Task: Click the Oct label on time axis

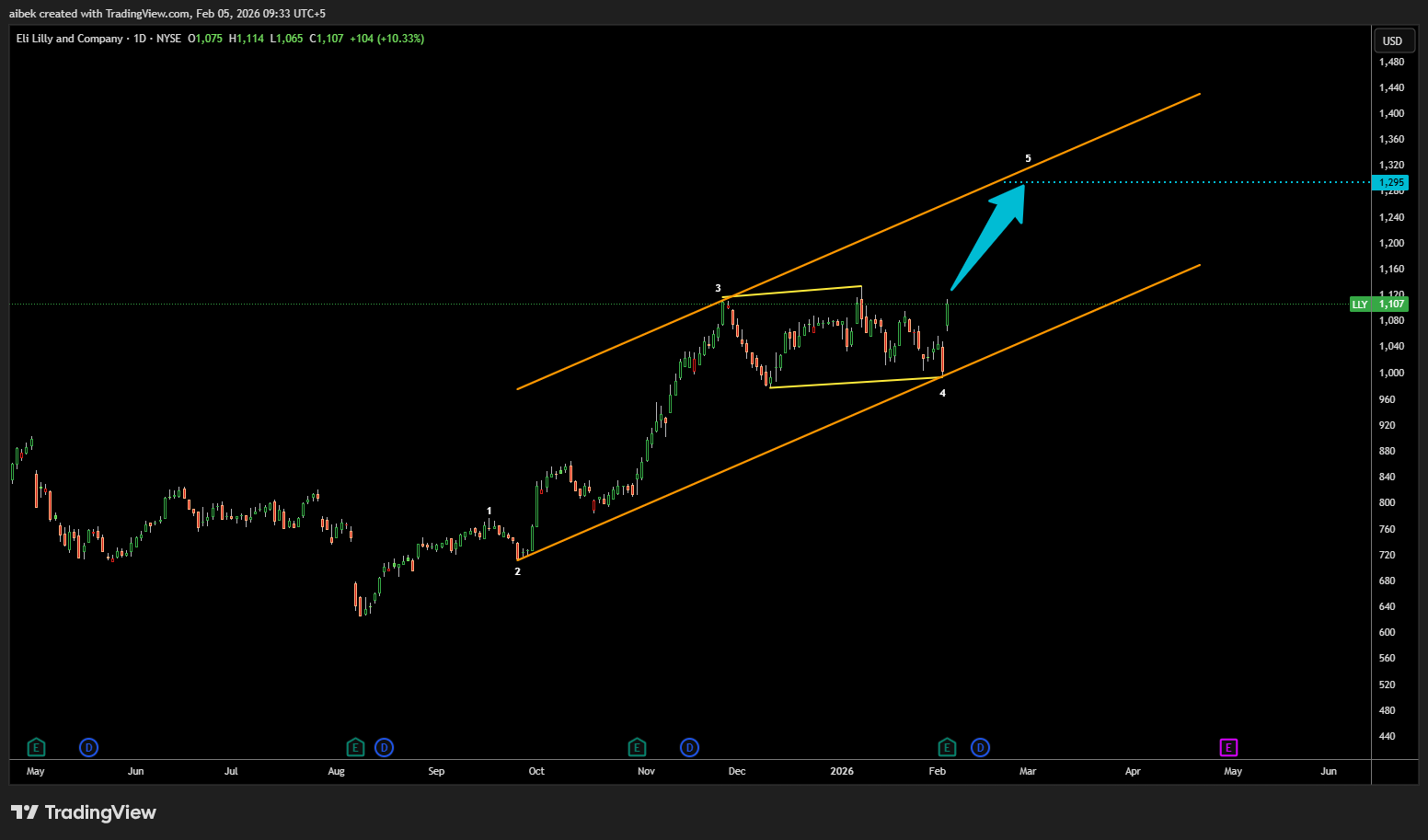Action: tap(536, 772)
